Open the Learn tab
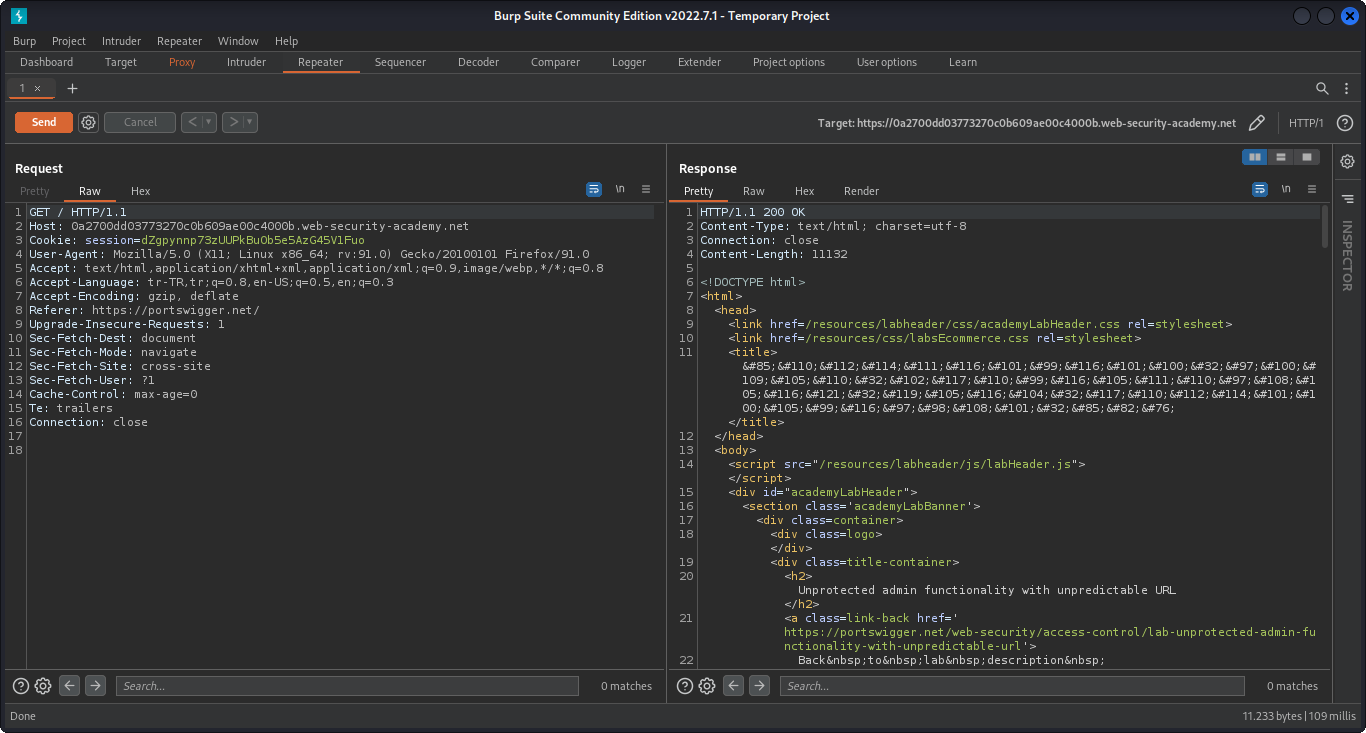Viewport: 1366px width, 733px height. tap(963, 62)
